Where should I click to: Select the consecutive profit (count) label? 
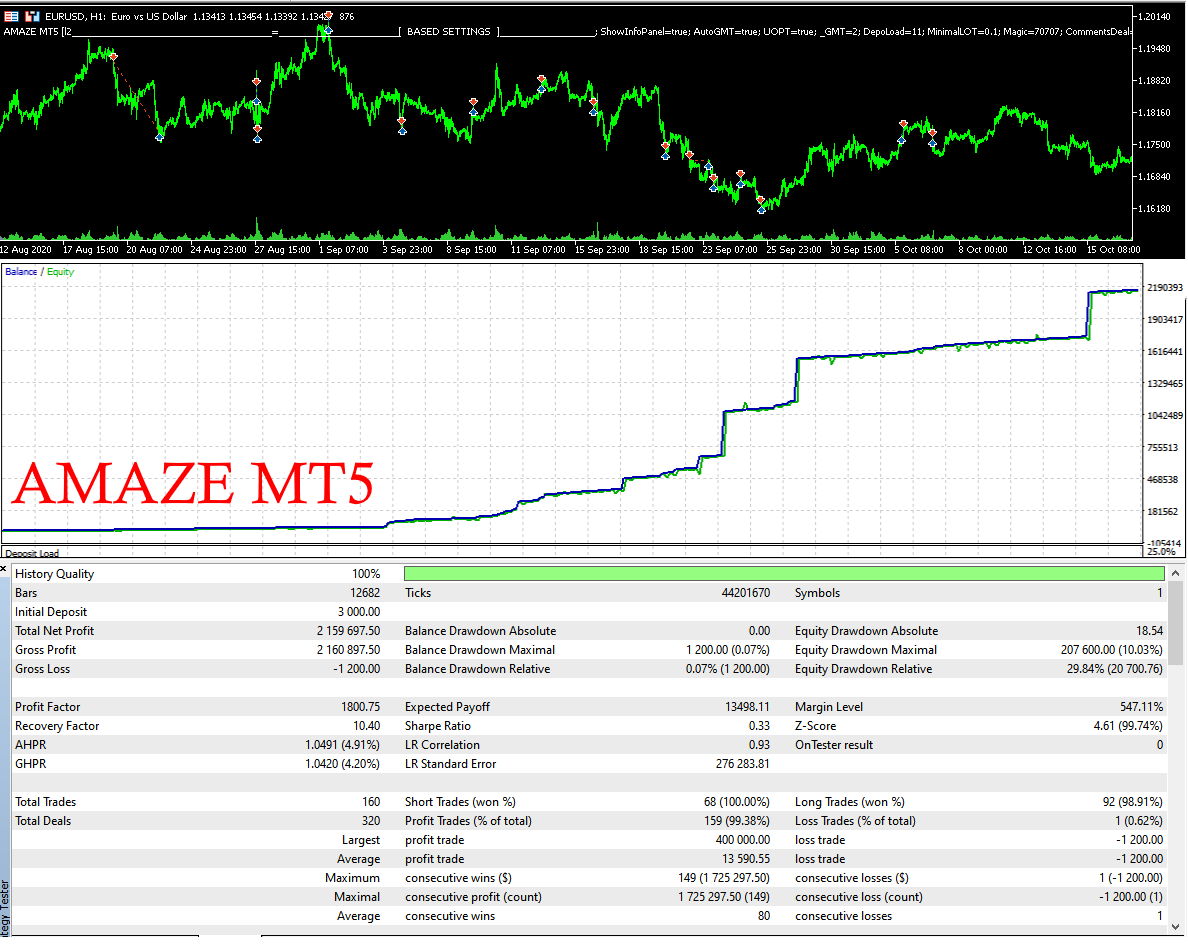(473, 896)
